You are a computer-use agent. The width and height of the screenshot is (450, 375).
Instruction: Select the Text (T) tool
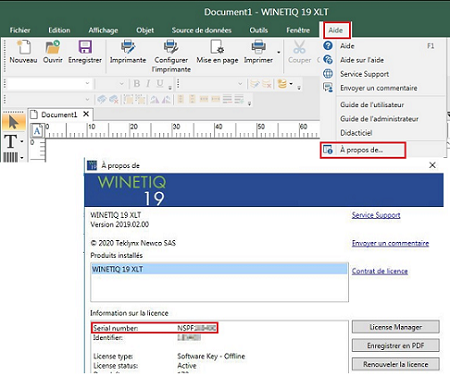pos(10,141)
